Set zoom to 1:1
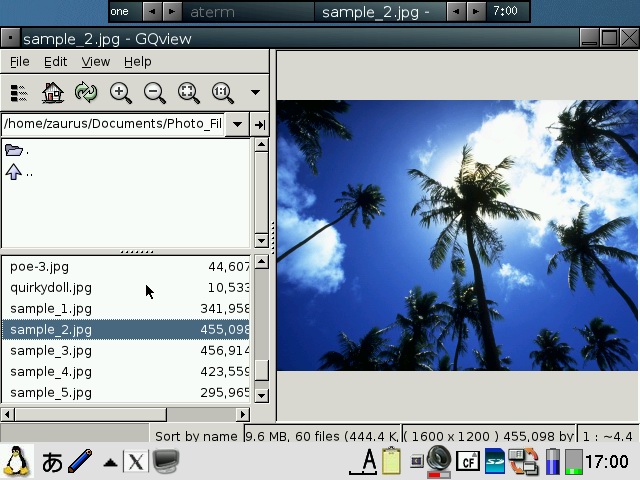This screenshot has width=640, height=480. pyautogui.click(x=222, y=93)
